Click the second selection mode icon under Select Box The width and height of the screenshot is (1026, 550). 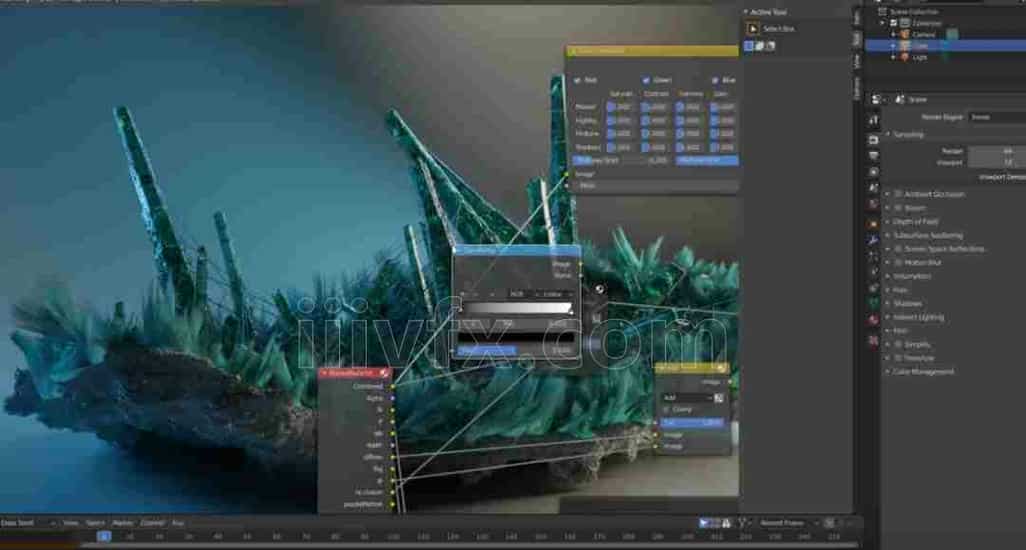[760, 46]
